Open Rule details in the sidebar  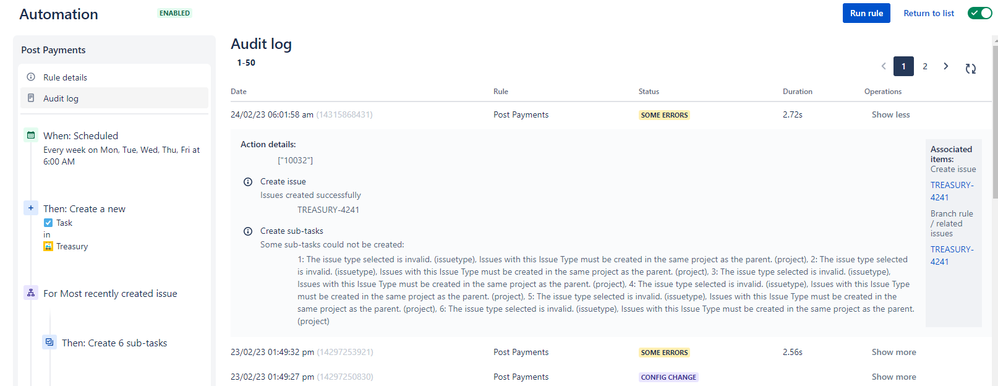114,77
